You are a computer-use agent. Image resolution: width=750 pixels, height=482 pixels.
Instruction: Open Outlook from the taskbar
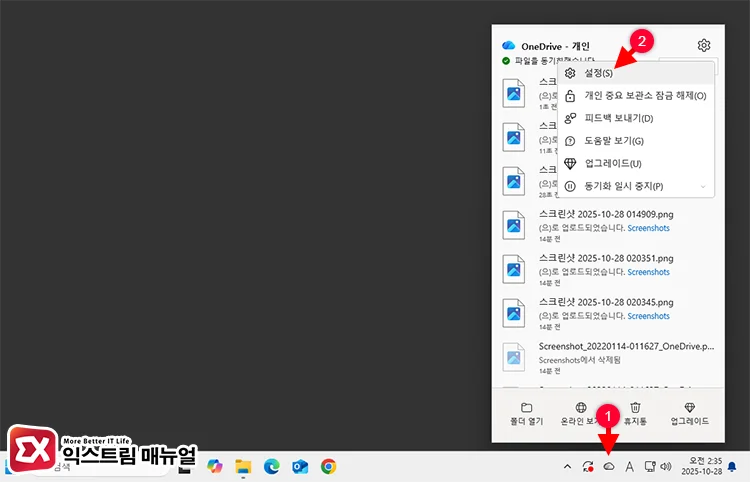pos(300,467)
